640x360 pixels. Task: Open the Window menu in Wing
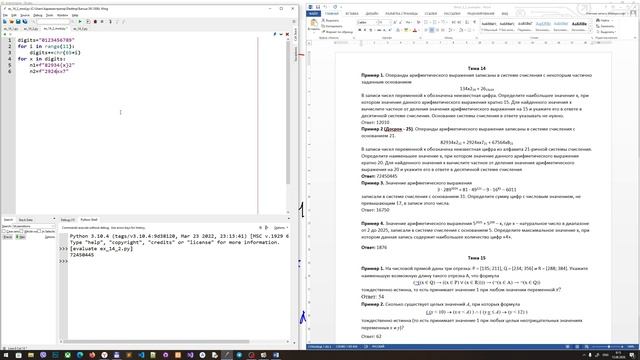(62, 15)
